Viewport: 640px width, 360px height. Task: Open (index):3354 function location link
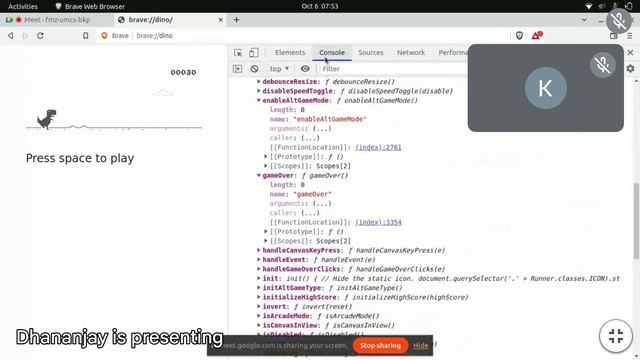378,222
